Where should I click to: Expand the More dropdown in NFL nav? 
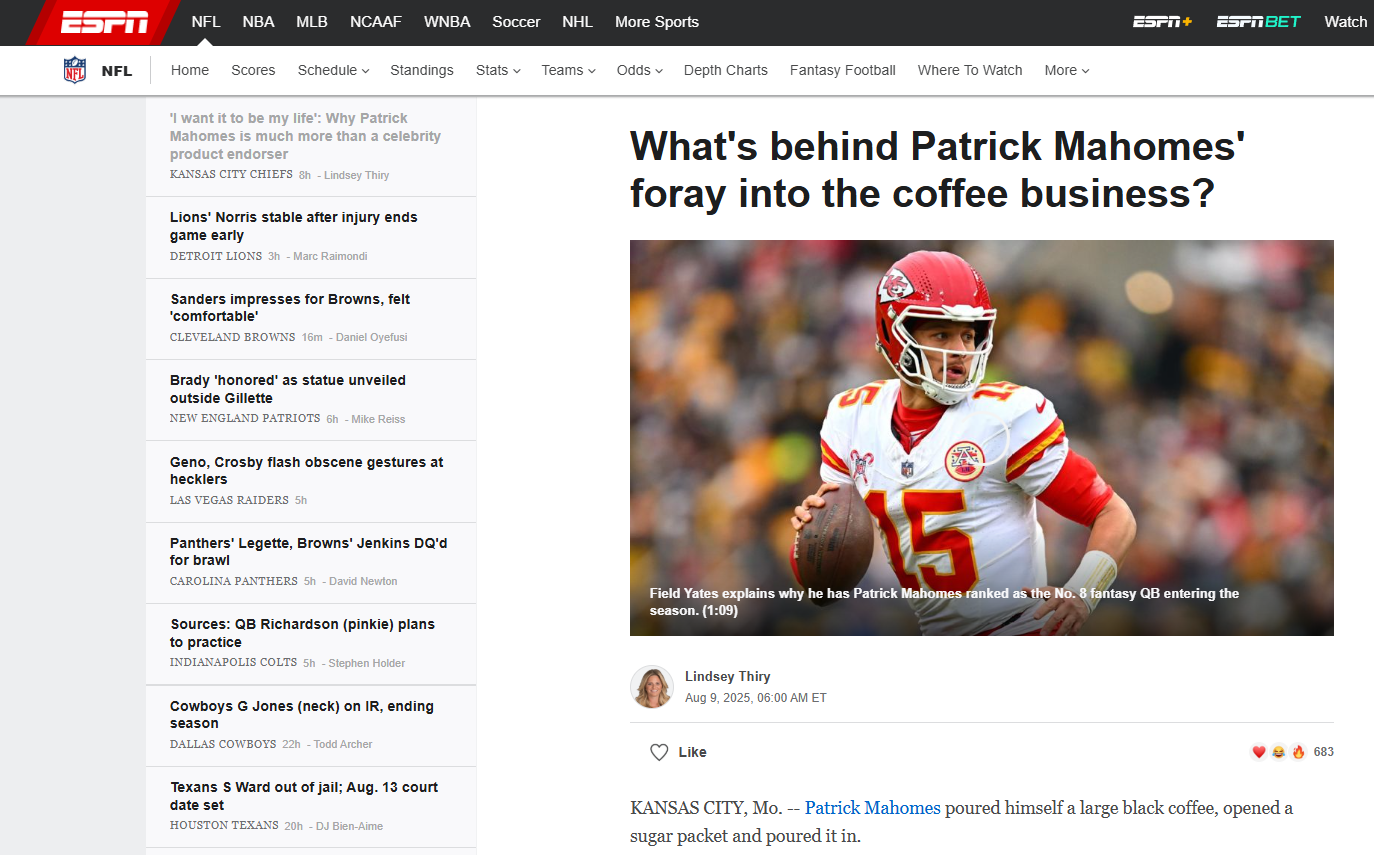coord(1066,70)
